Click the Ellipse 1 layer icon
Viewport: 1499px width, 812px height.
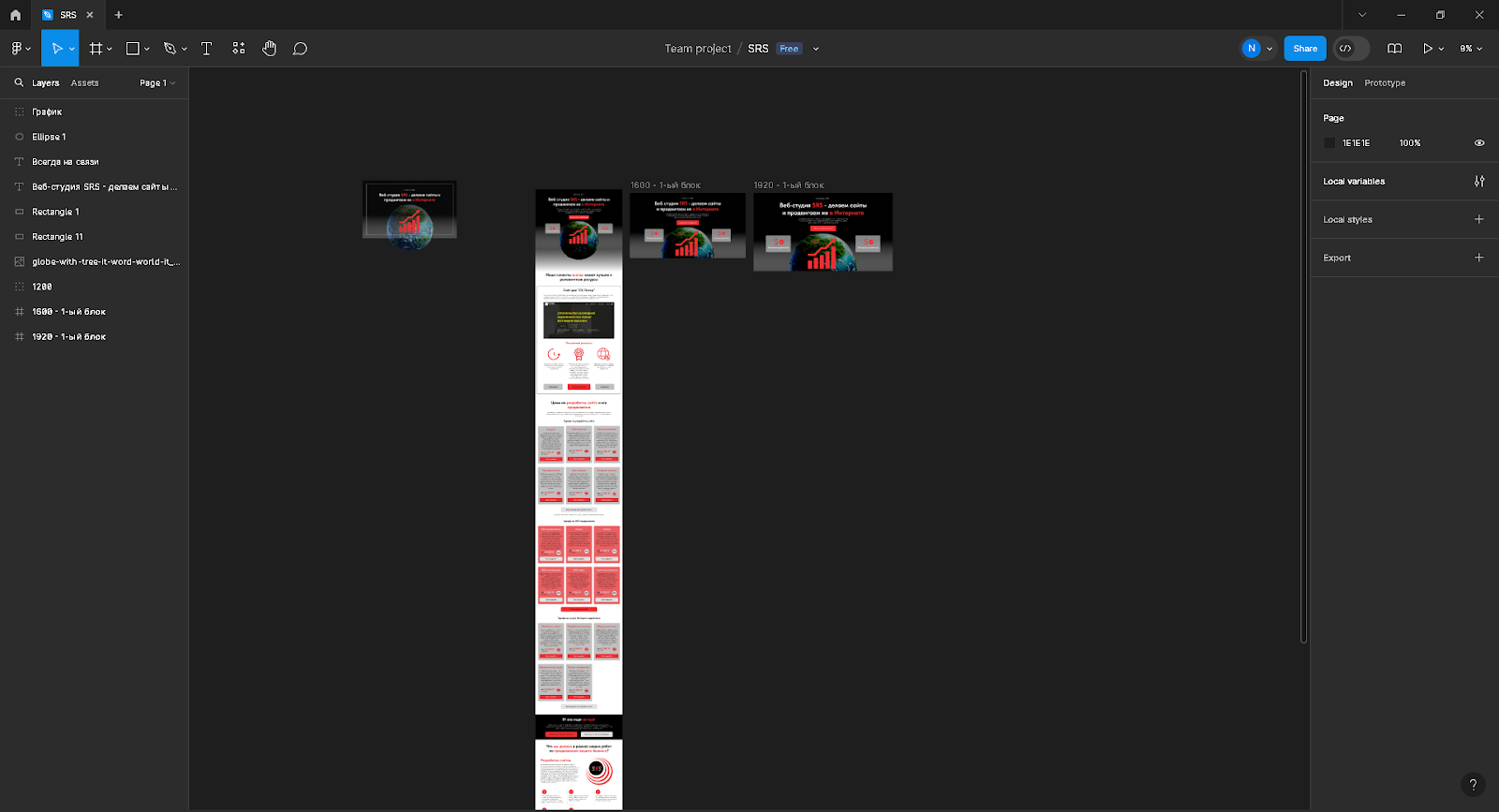(x=19, y=137)
